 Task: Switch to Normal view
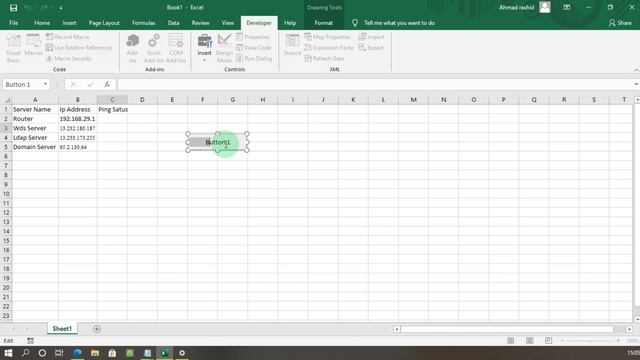pyautogui.click(x=511, y=340)
